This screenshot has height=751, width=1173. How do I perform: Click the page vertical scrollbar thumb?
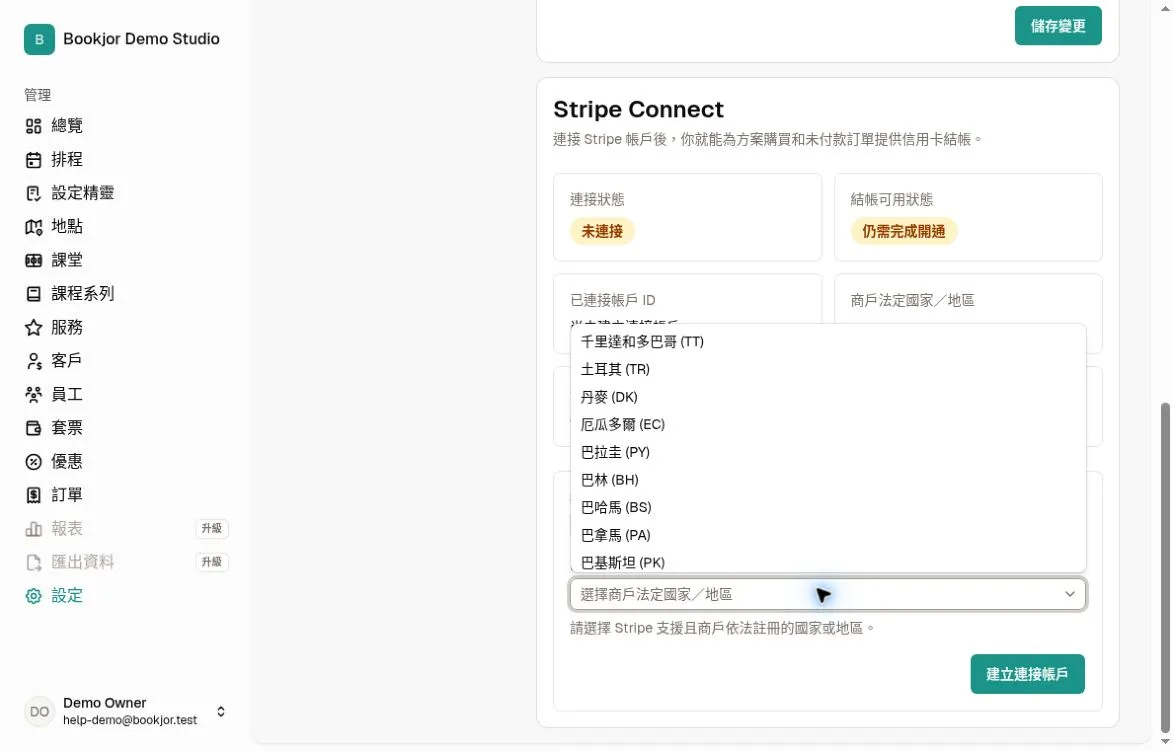click(x=1165, y=568)
